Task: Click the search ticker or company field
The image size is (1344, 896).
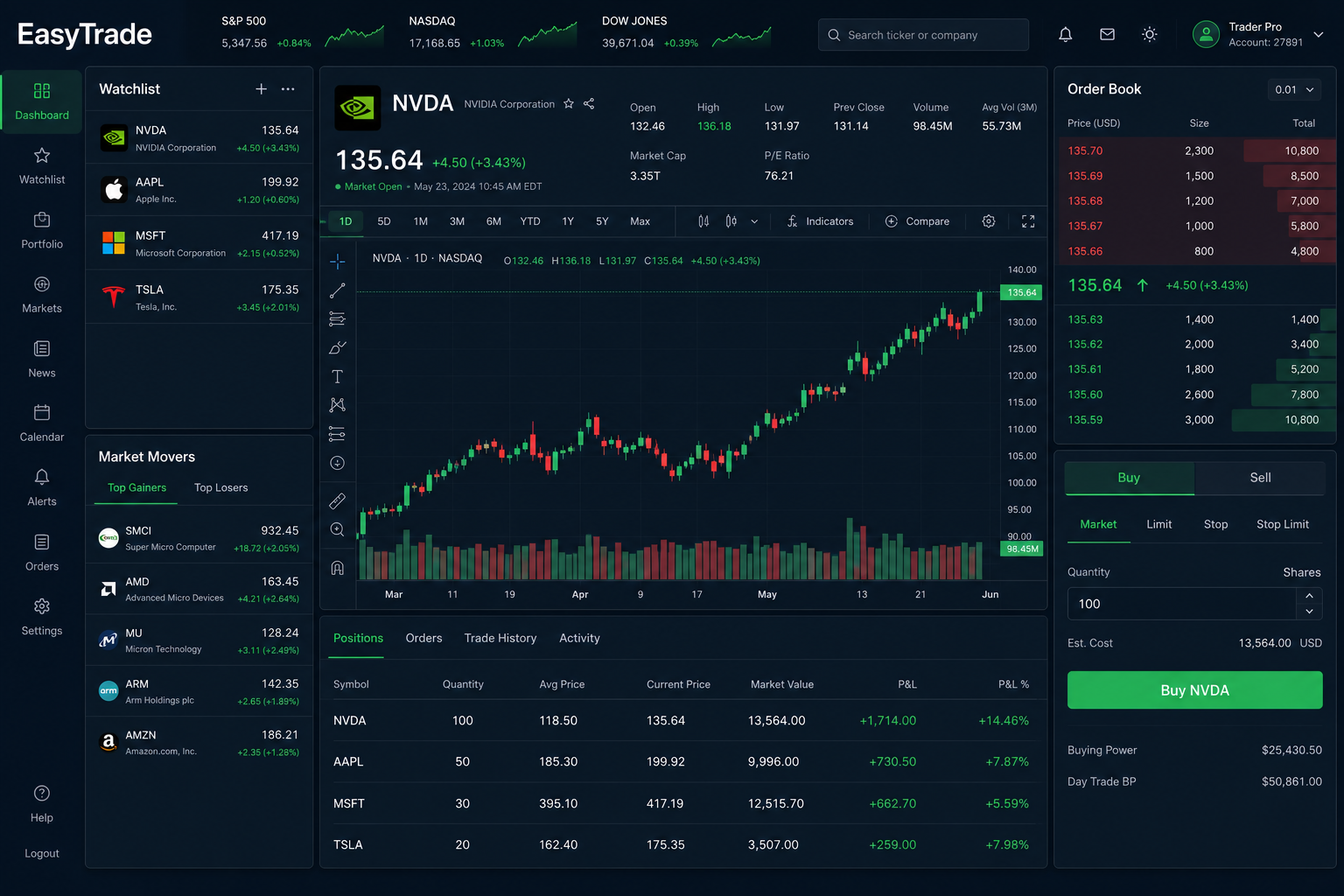Action: pos(923,35)
